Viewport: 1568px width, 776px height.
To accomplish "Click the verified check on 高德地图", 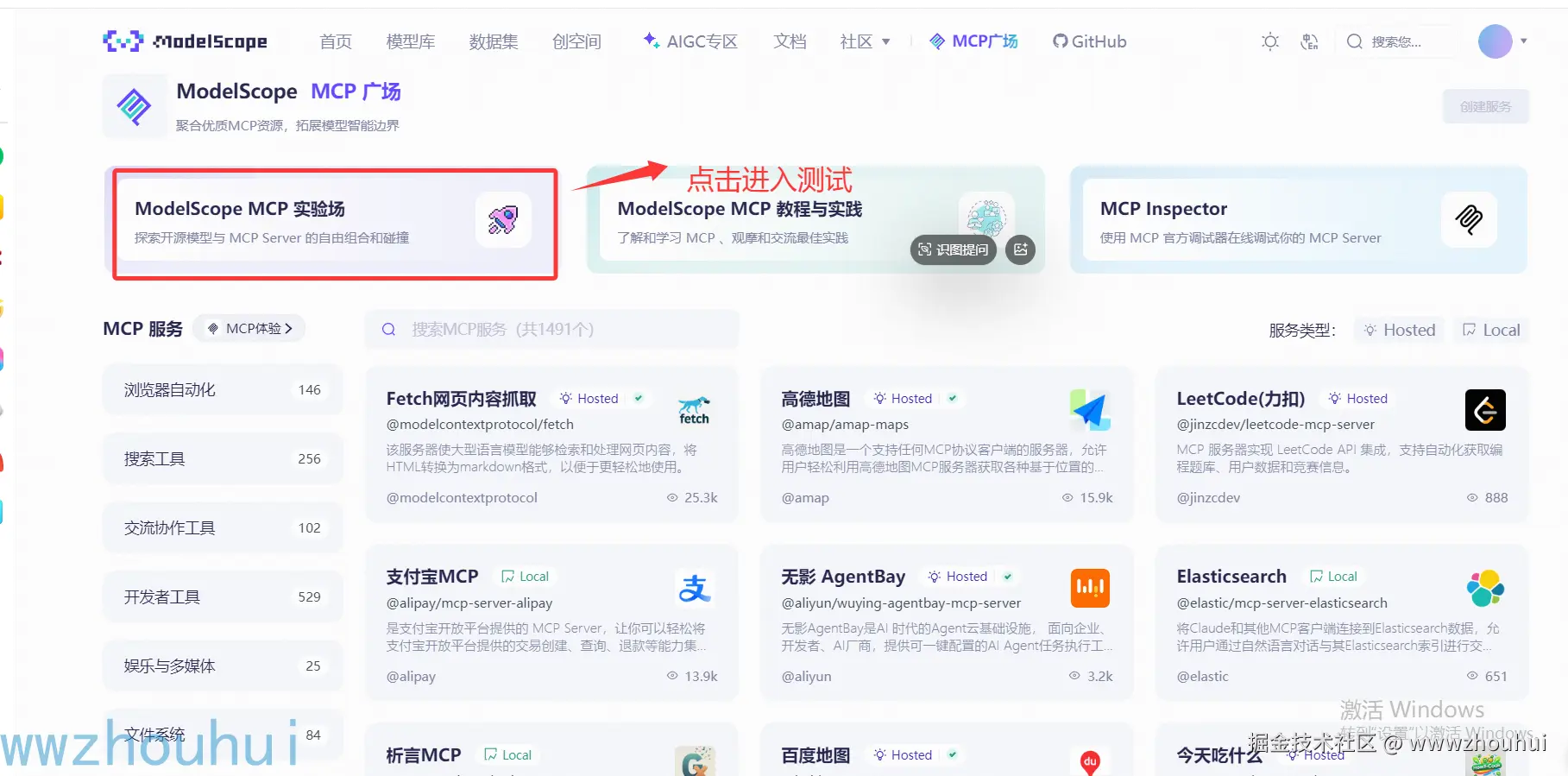I will click(x=953, y=398).
